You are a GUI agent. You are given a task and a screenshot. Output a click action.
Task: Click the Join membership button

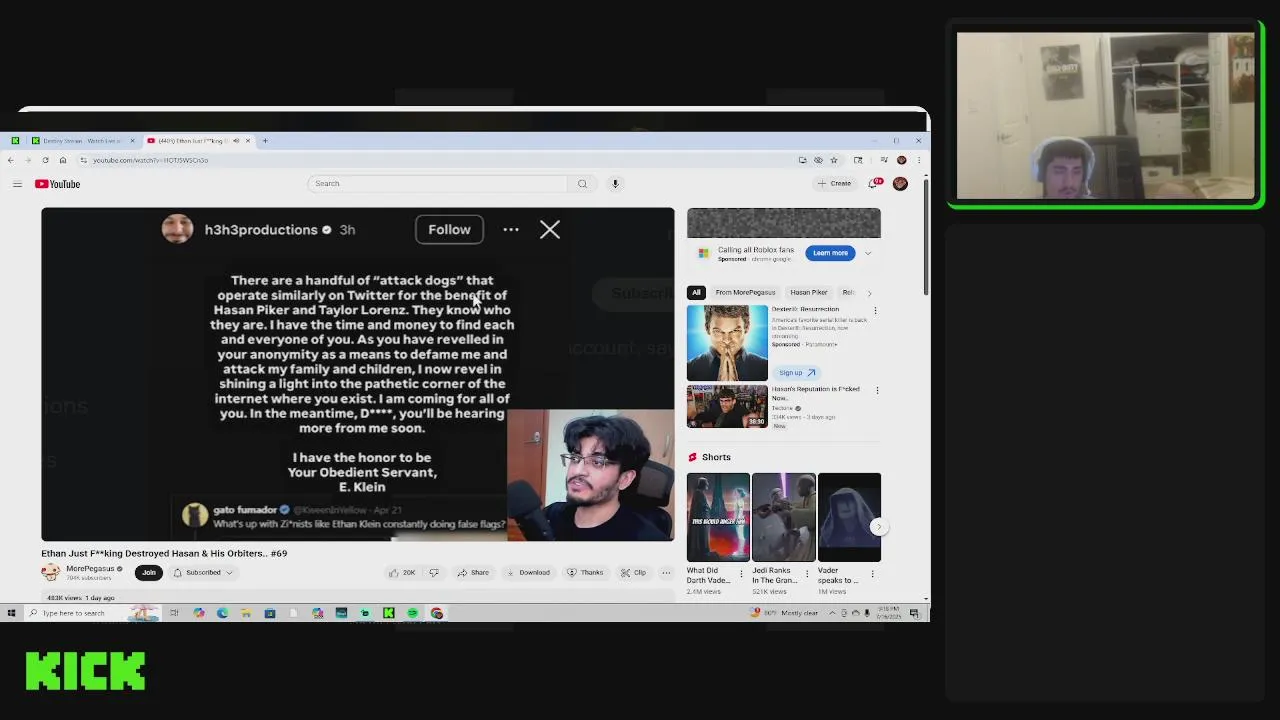pyautogui.click(x=149, y=572)
